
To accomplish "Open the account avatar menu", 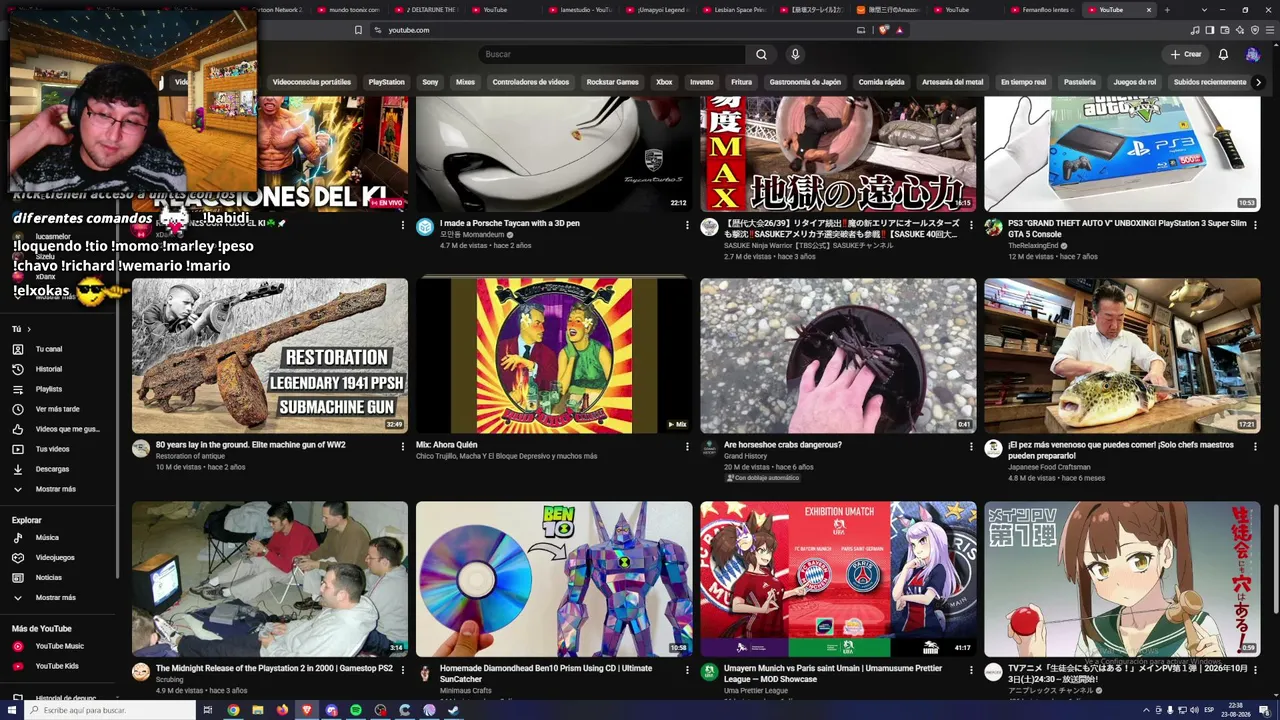I will 1253,54.
